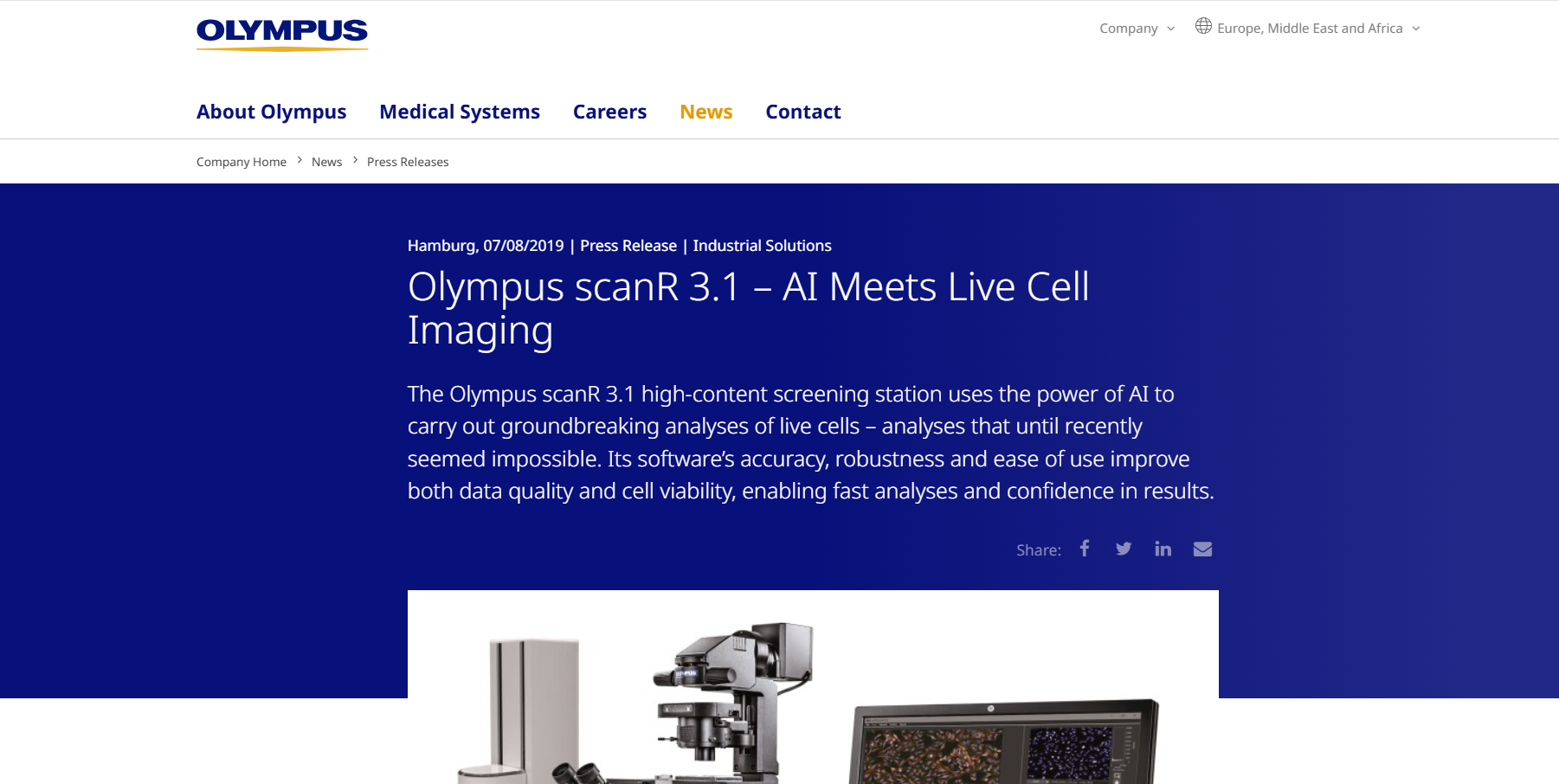The height and width of the screenshot is (784, 1559).
Task: Click Press Releases breadcrumb link
Action: (x=408, y=162)
